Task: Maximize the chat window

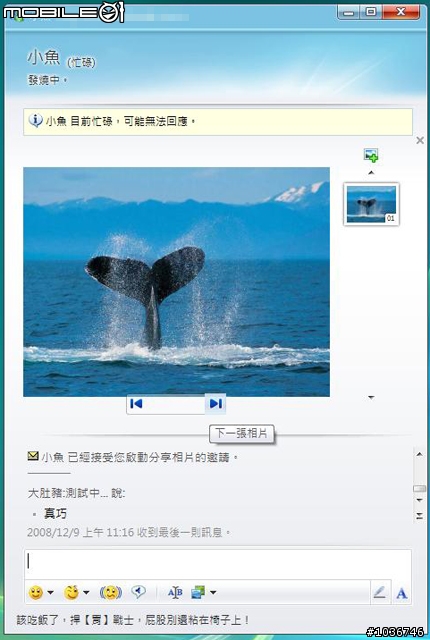Action: [371, 12]
